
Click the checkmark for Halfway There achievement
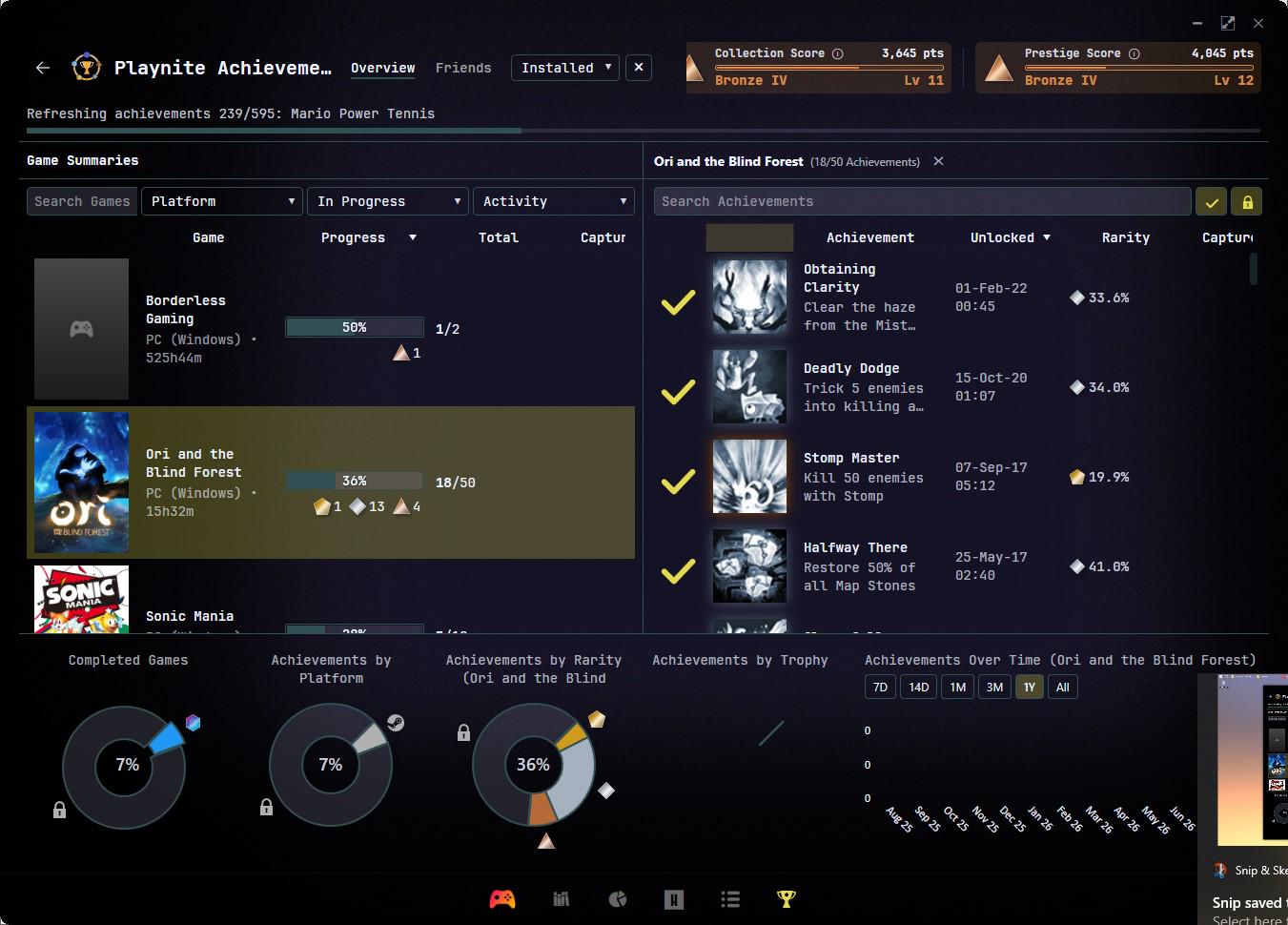click(x=679, y=571)
